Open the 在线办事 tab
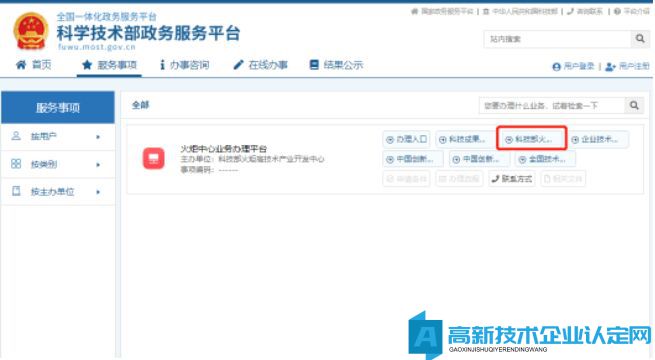The image size is (655, 360). pos(260,65)
